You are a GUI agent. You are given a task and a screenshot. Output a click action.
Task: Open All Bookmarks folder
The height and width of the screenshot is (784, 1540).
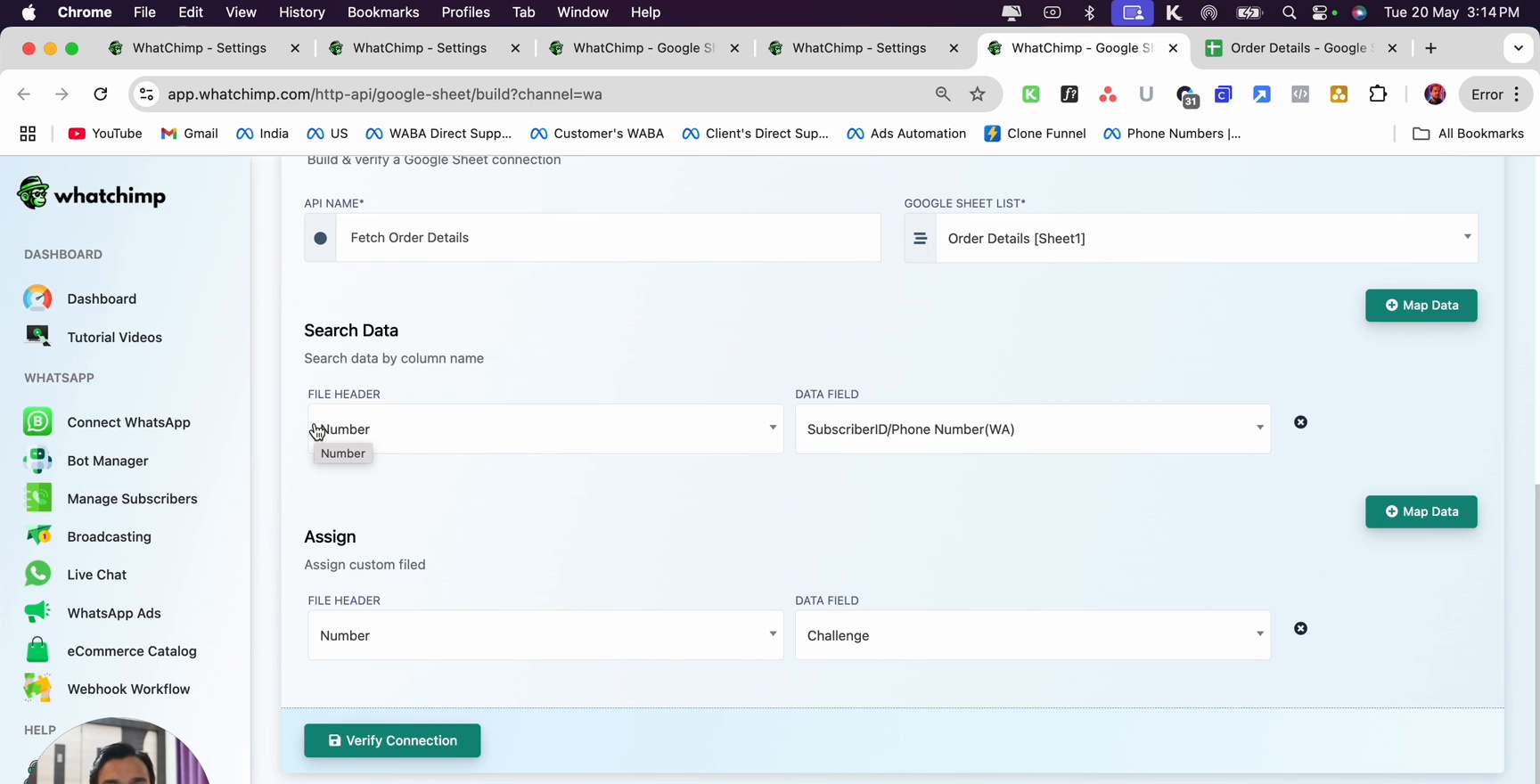point(1469,134)
